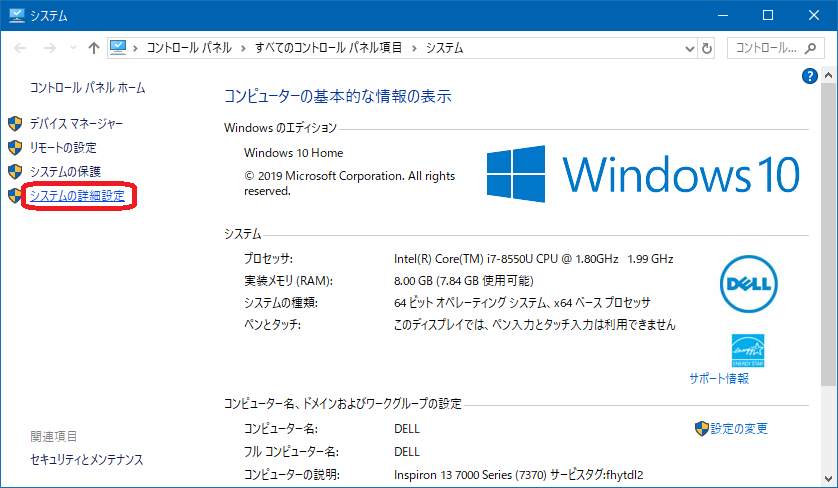The height and width of the screenshot is (488, 838).
Task: Click the shield icon beside システムの詳細設定
Action: click(x=14, y=196)
